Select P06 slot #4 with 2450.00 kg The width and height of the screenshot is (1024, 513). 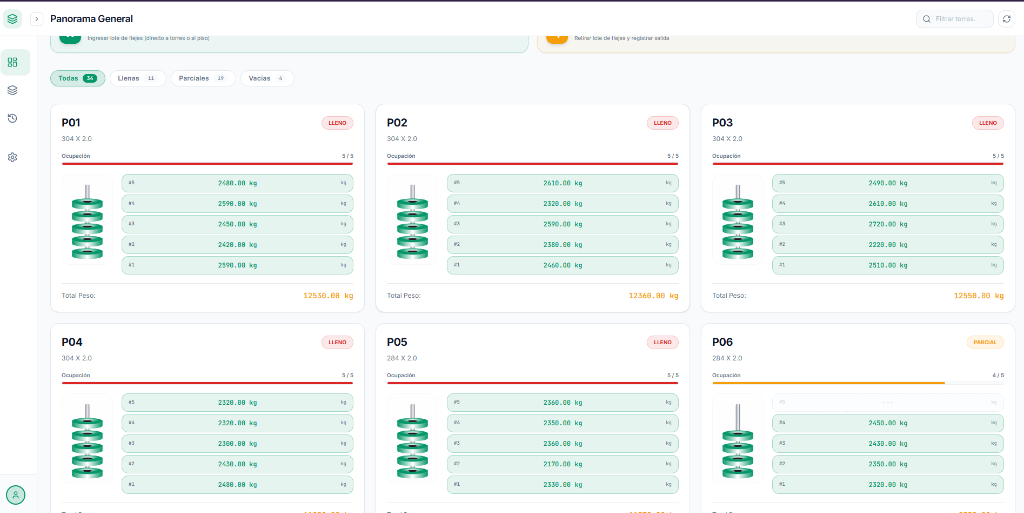click(888, 423)
